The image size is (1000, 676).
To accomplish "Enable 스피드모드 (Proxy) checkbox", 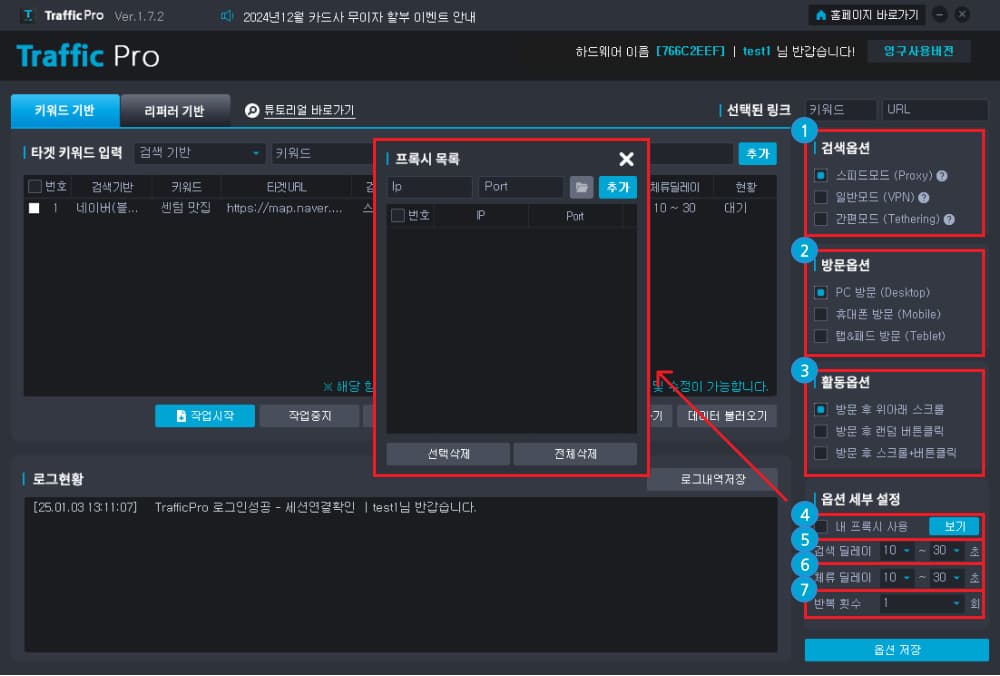I will 821,175.
